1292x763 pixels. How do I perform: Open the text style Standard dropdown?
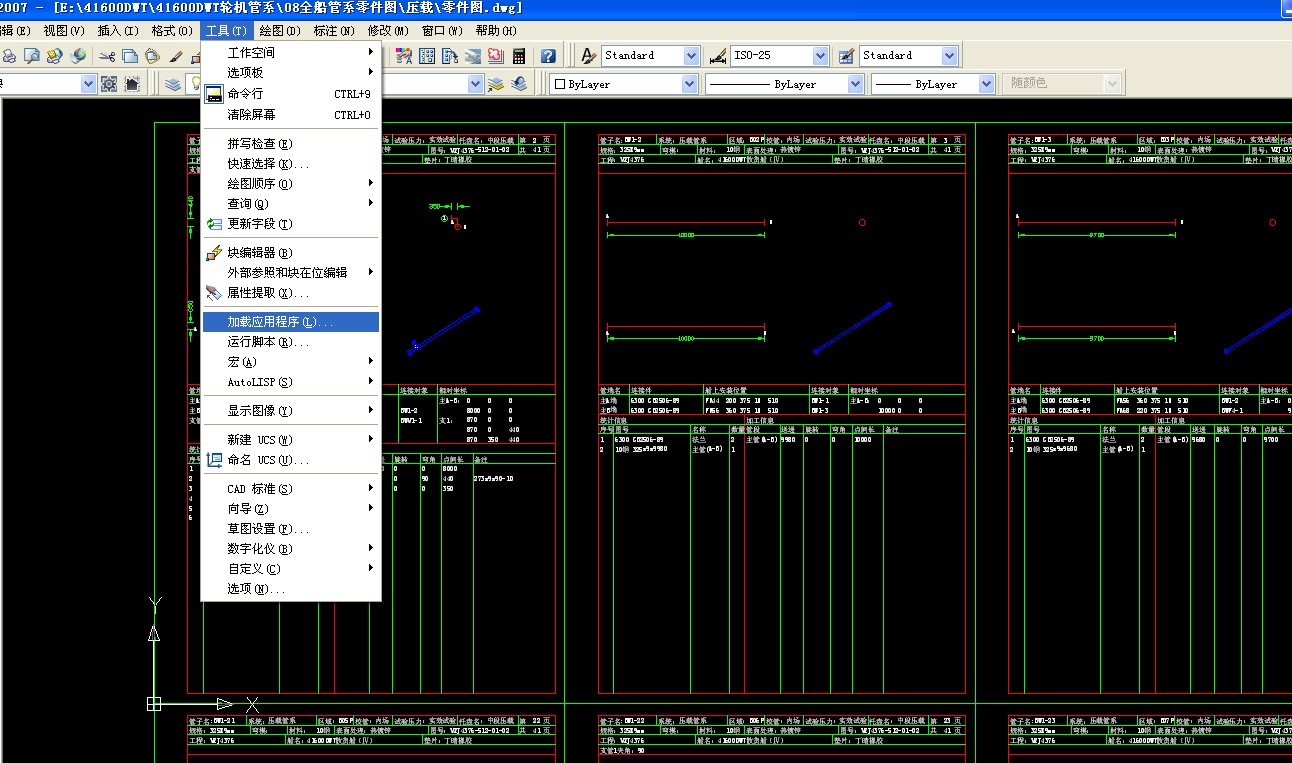(690, 56)
